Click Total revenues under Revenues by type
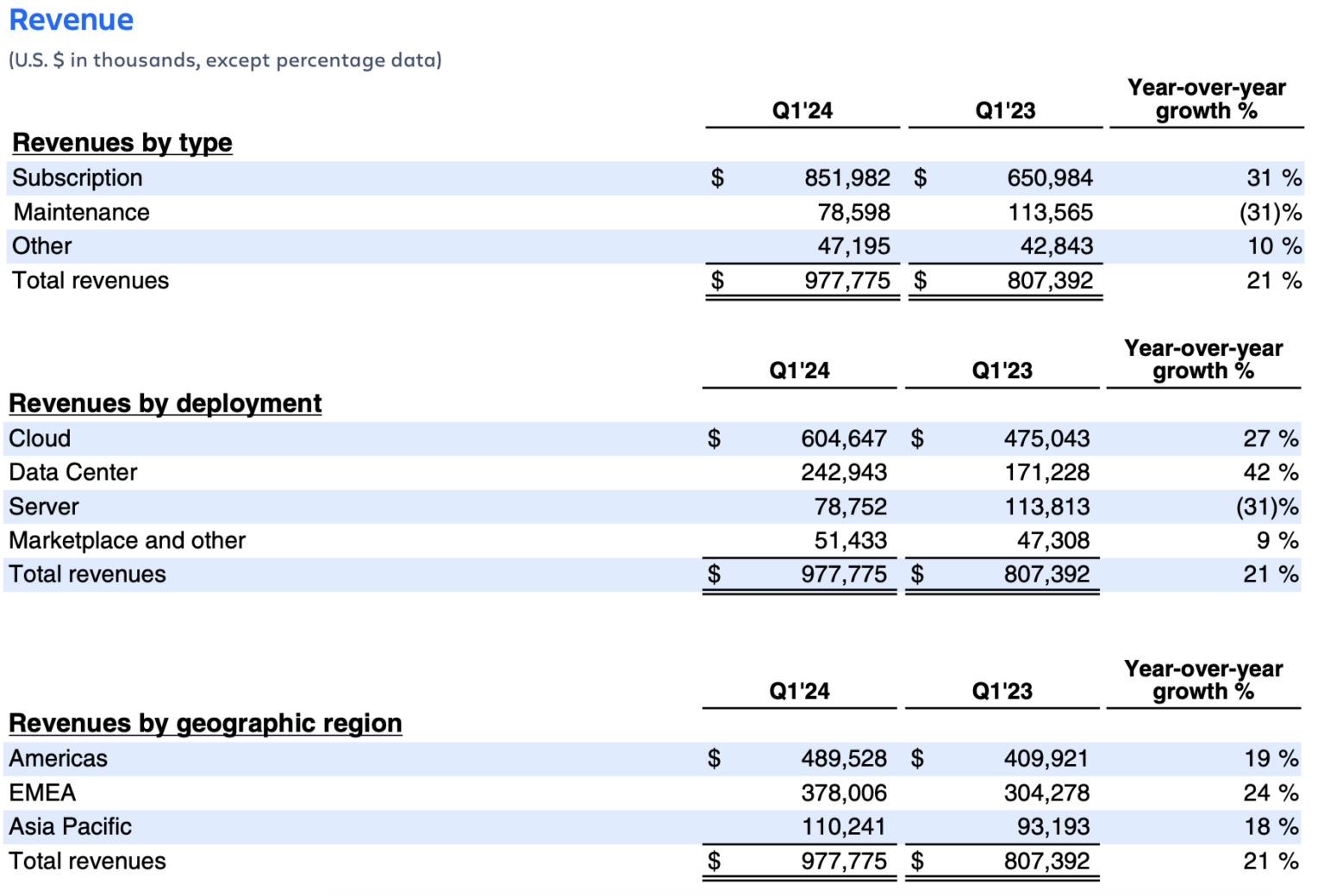1324x896 pixels. [x=90, y=280]
